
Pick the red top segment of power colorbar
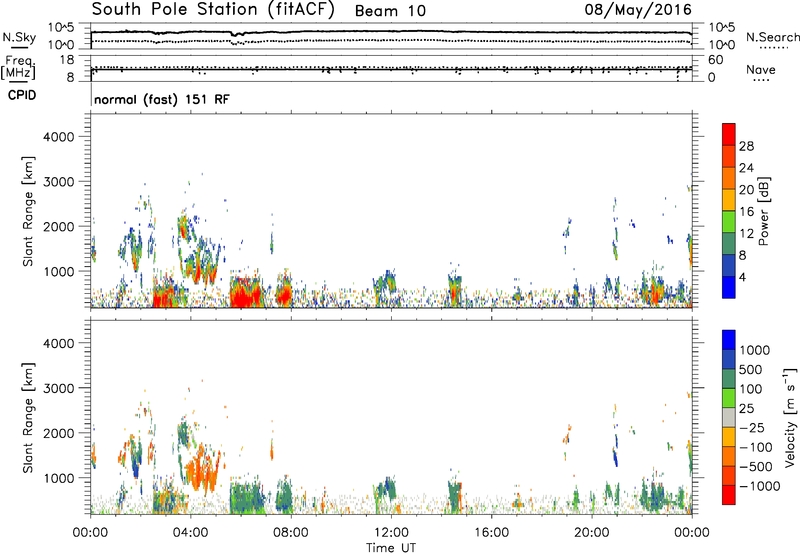tap(729, 134)
